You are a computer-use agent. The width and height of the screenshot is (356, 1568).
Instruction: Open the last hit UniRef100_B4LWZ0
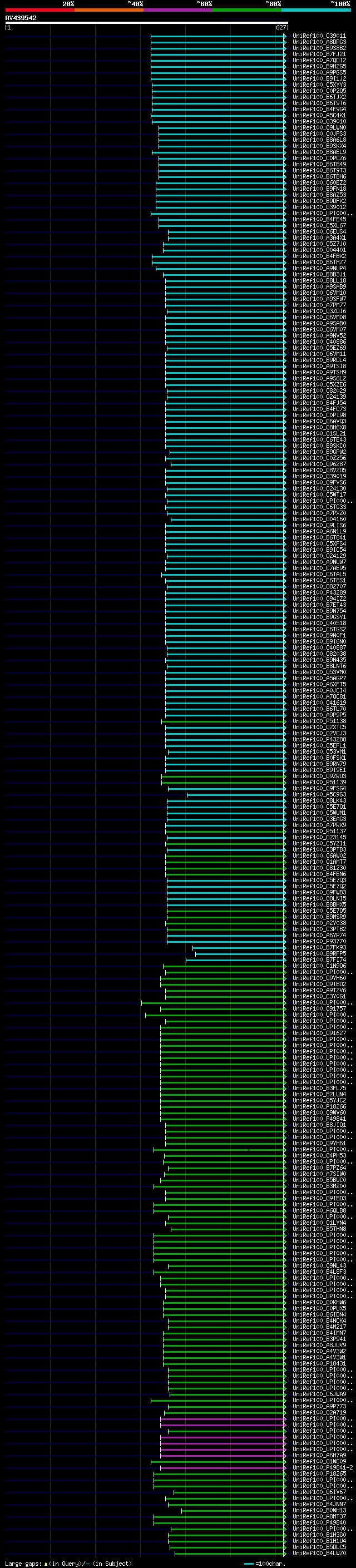pos(319,1554)
